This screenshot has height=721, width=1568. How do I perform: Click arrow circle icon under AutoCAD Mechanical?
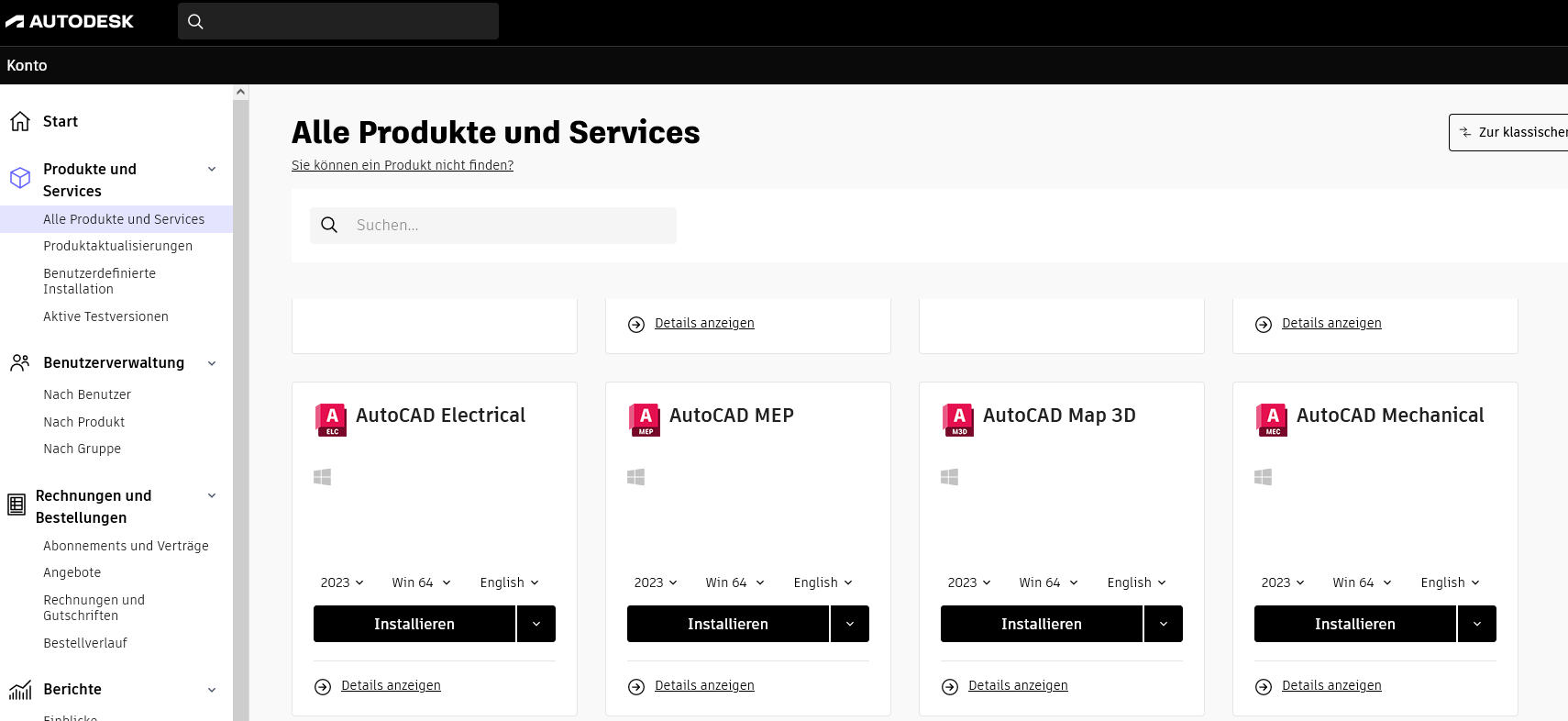(x=1264, y=686)
